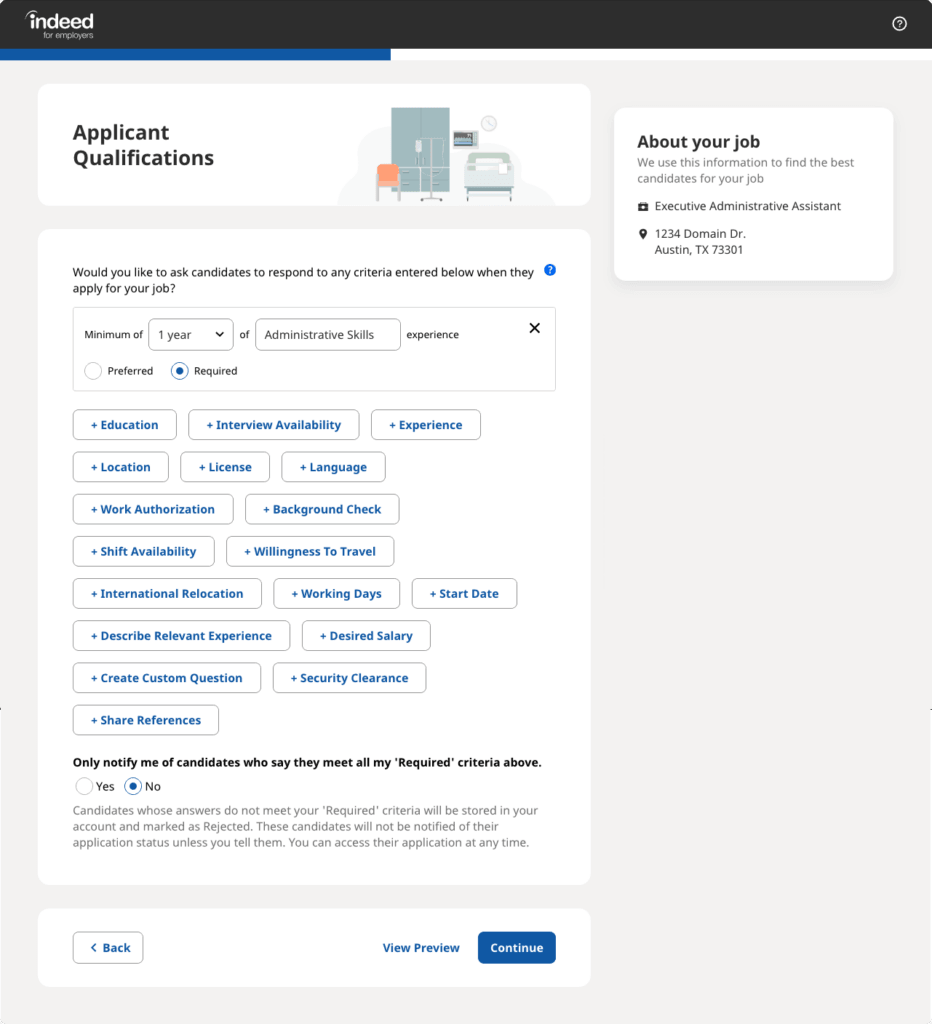Click the location pin icon beside address

pos(643,234)
